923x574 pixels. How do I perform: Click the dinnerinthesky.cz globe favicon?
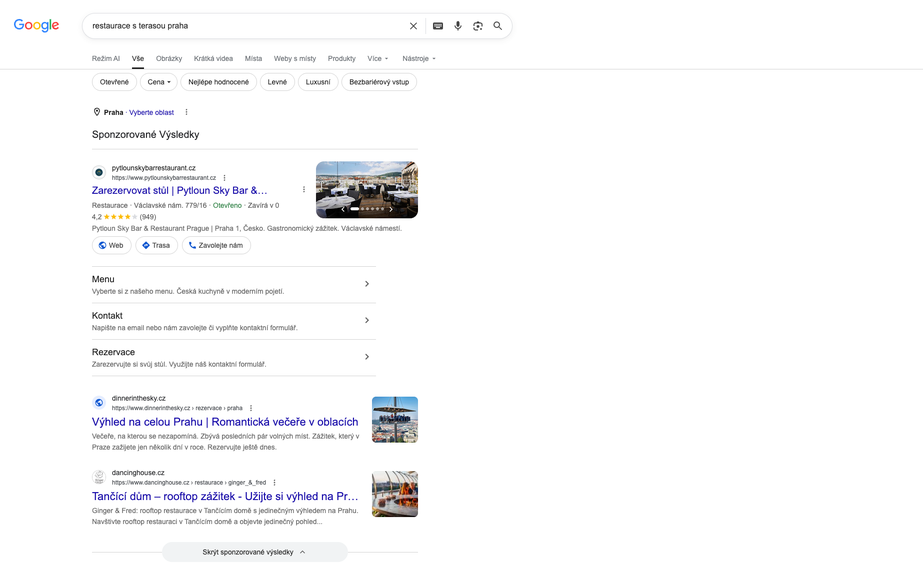(99, 403)
